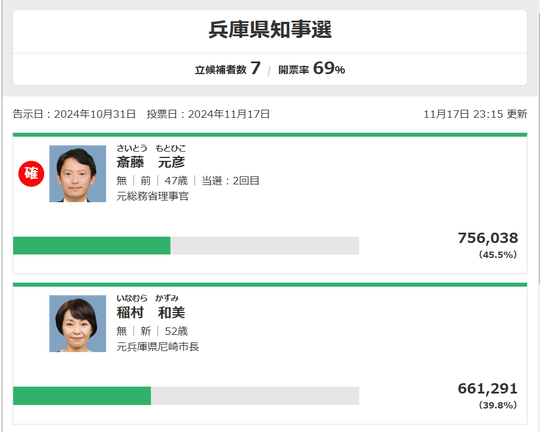Click the 当選：2回目 label
540x432 pixels.
pyautogui.click(x=230, y=181)
